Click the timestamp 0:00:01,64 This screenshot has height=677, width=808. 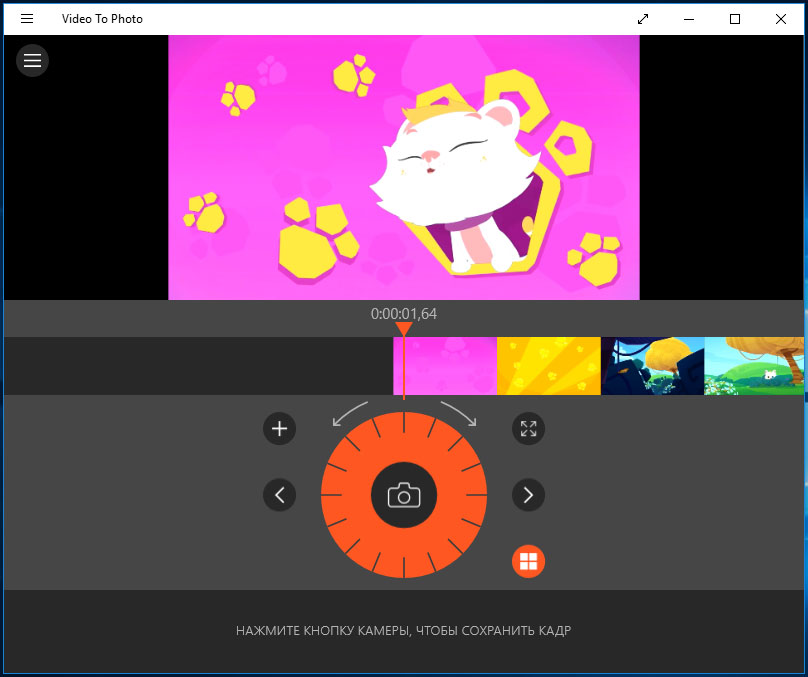403,314
